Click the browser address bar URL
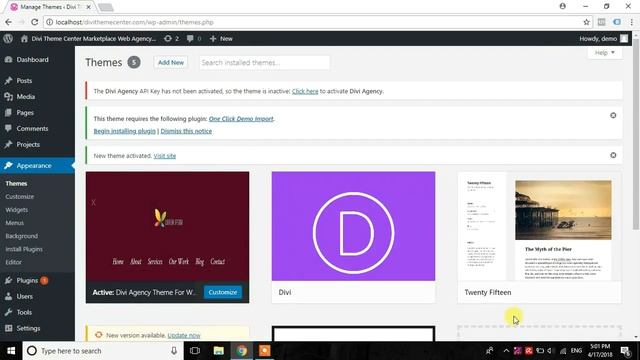The width and height of the screenshot is (640, 360). click(135, 22)
